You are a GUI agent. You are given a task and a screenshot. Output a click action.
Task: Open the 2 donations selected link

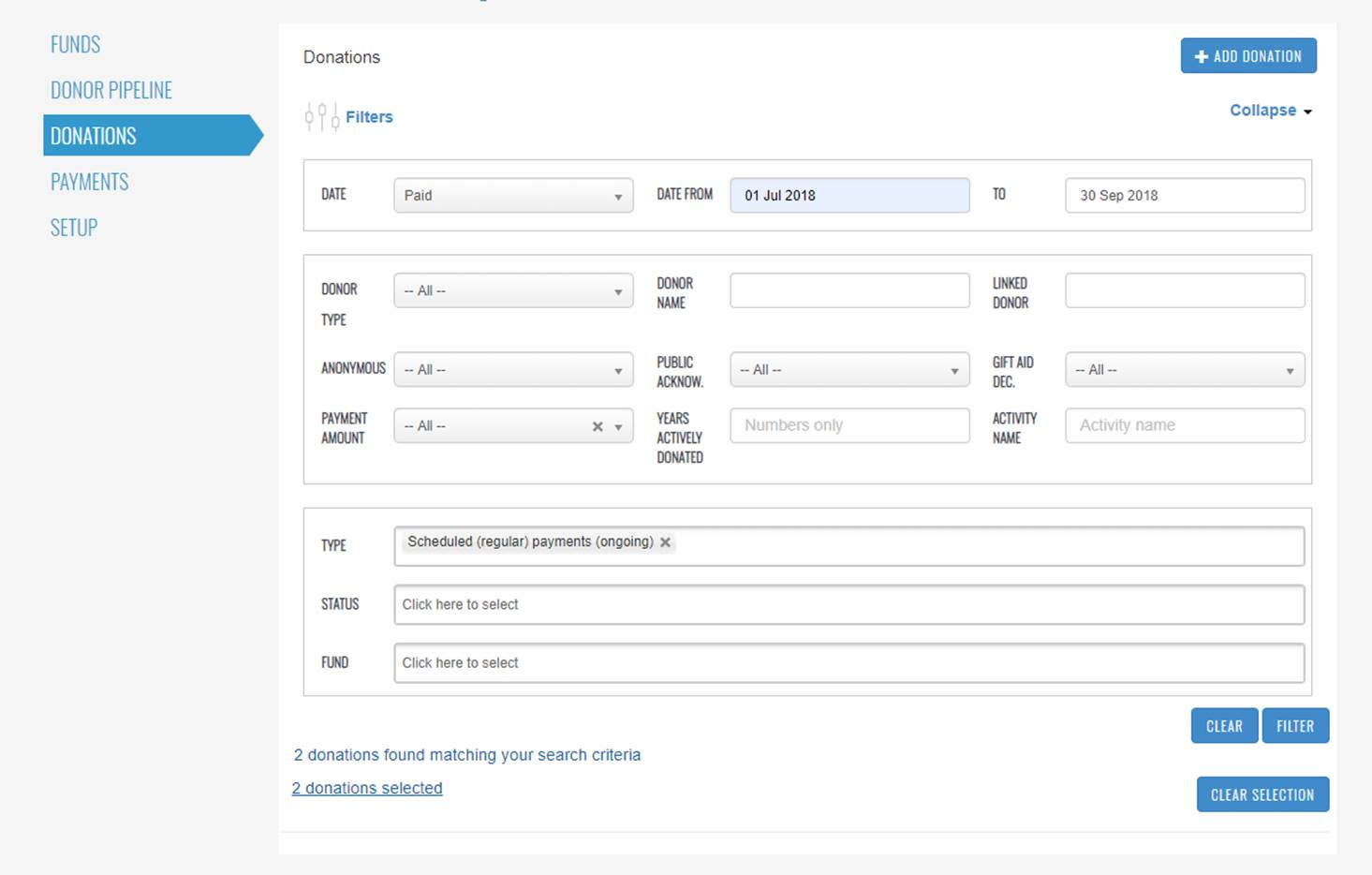[367, 788]
